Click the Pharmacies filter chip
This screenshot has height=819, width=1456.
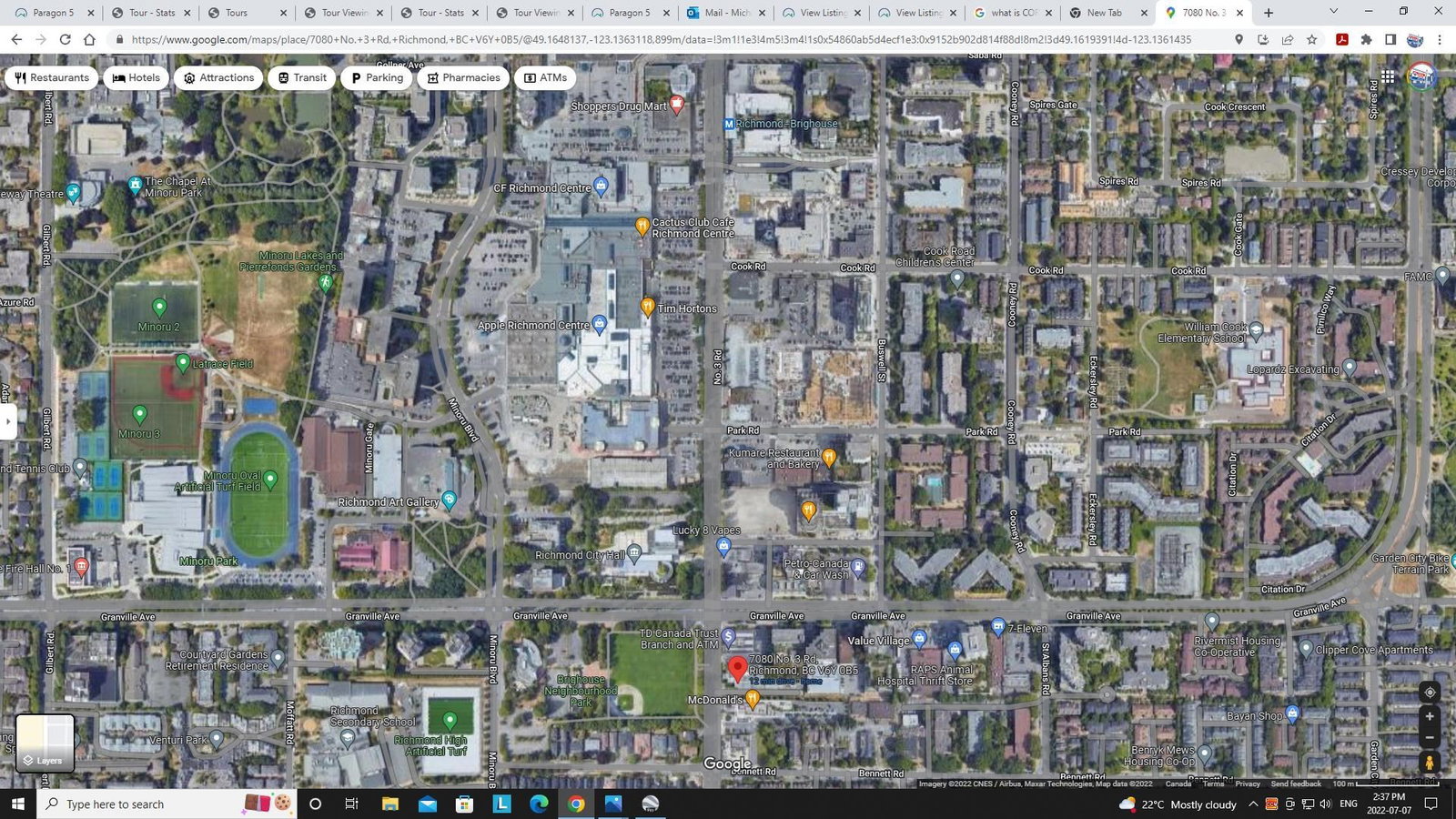463,78
